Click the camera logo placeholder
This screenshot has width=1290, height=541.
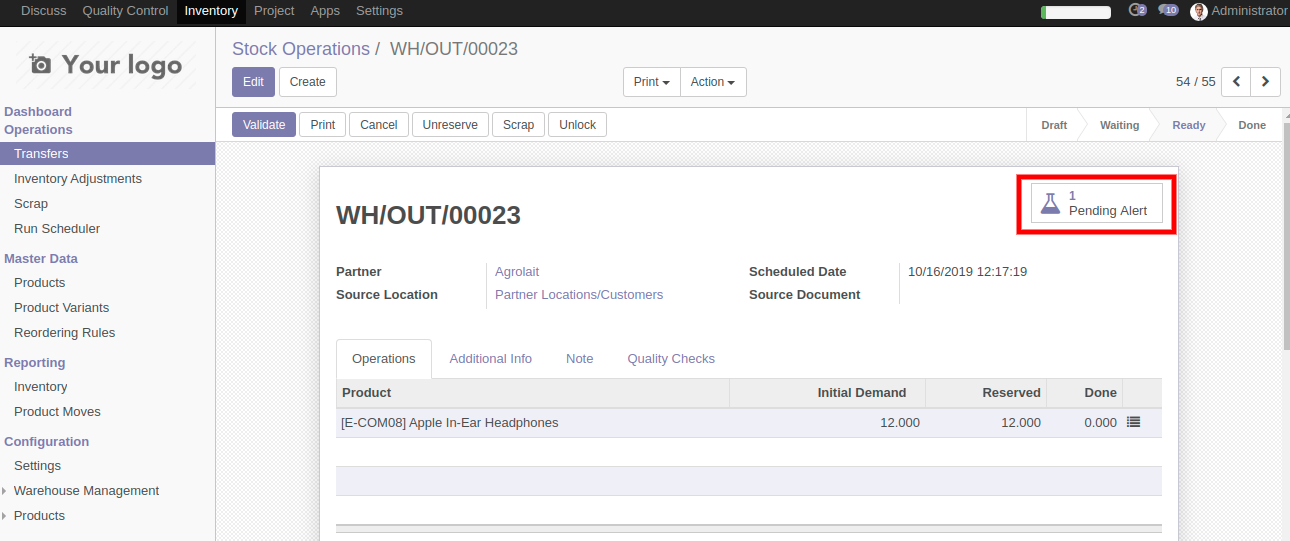(x=40, y=65)
